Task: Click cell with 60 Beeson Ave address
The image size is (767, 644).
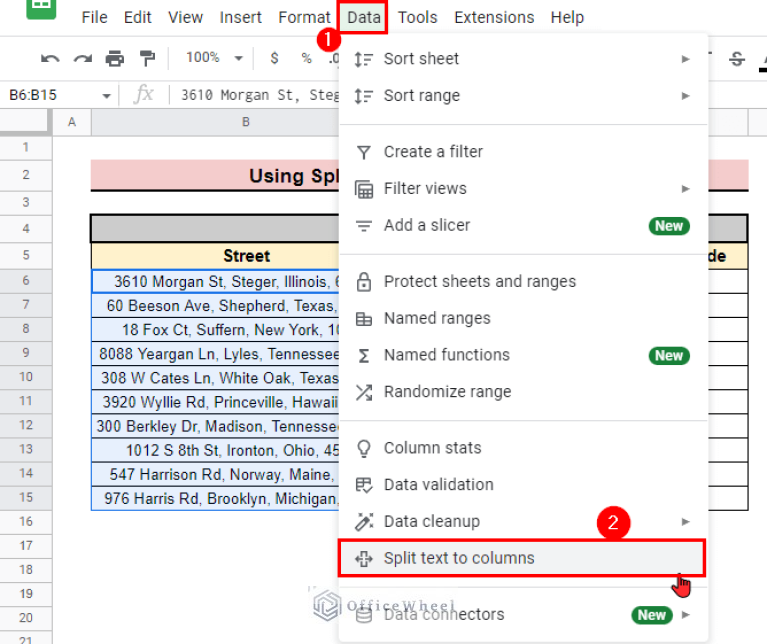Action: 215,306
